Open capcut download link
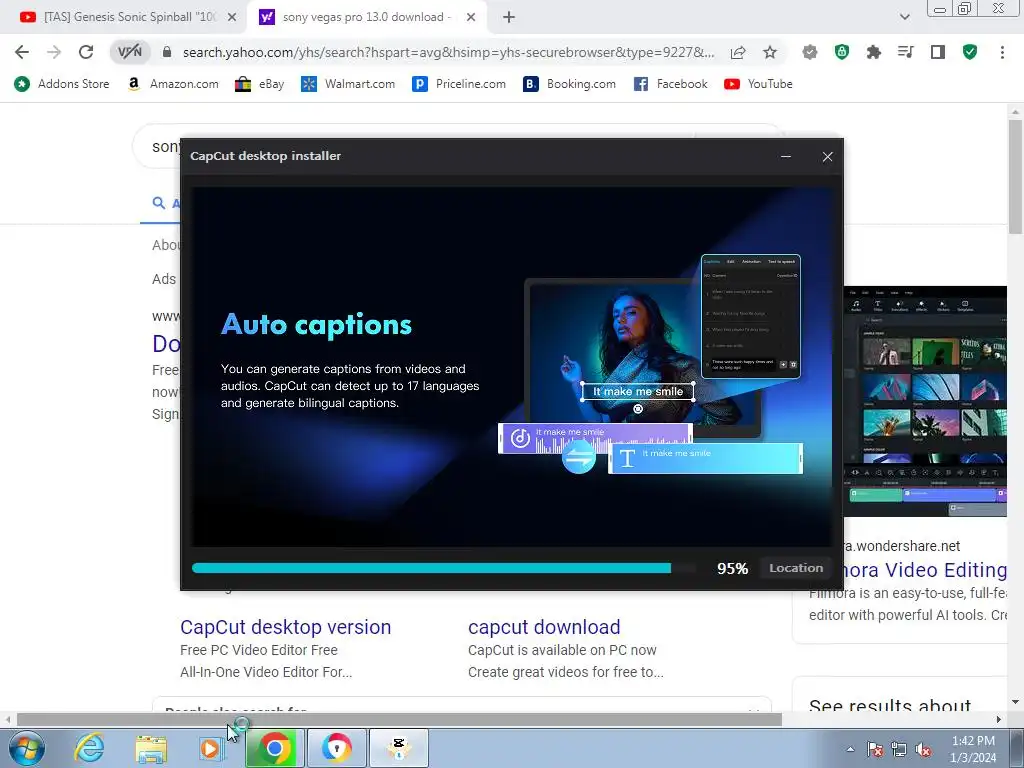1024x768 pixels. [544, 627]
